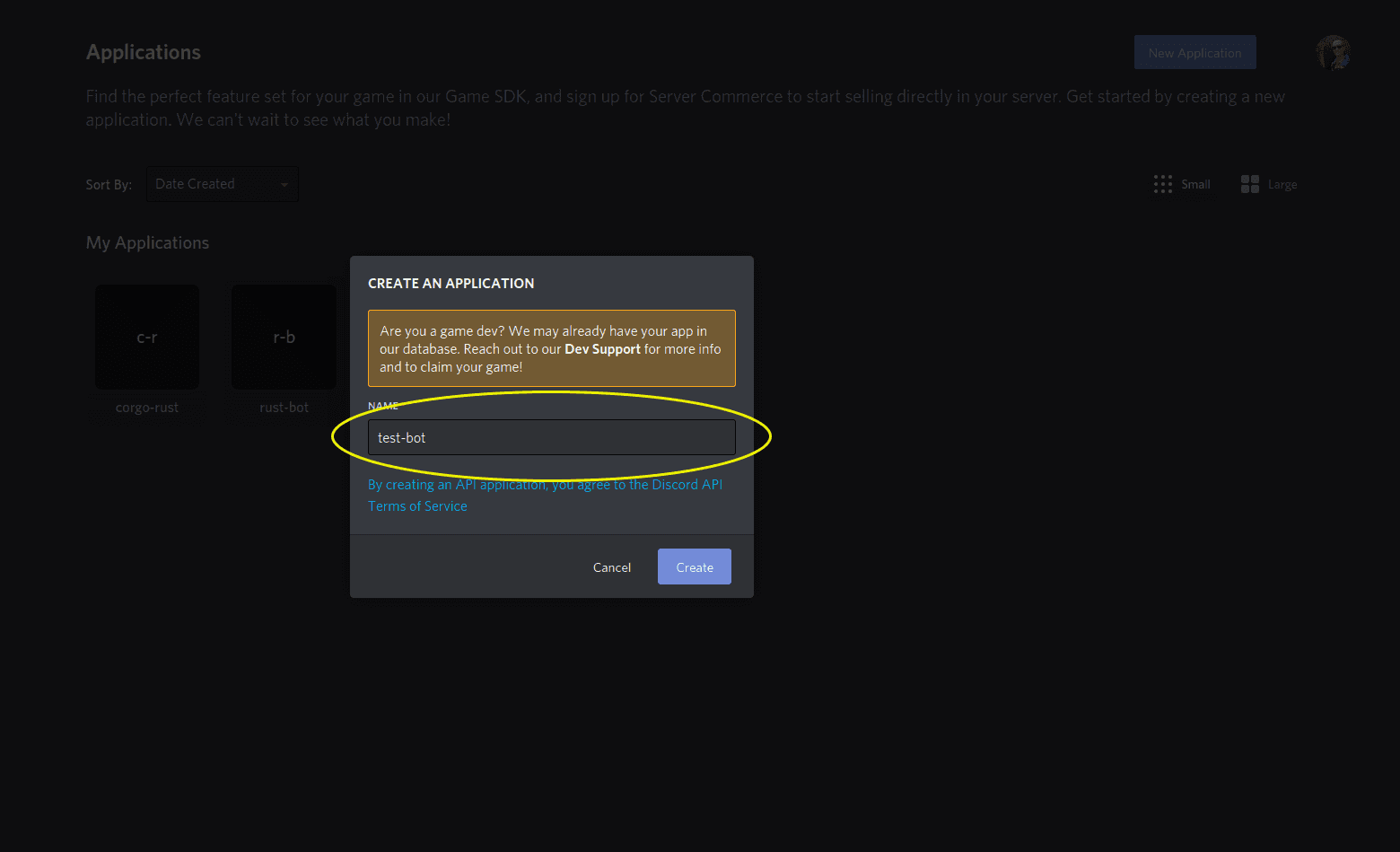Image resolution: width=1400 pixels, height=852 pixels.
Task: Open the corgo-rust application tile
Action: coord(147,338)
